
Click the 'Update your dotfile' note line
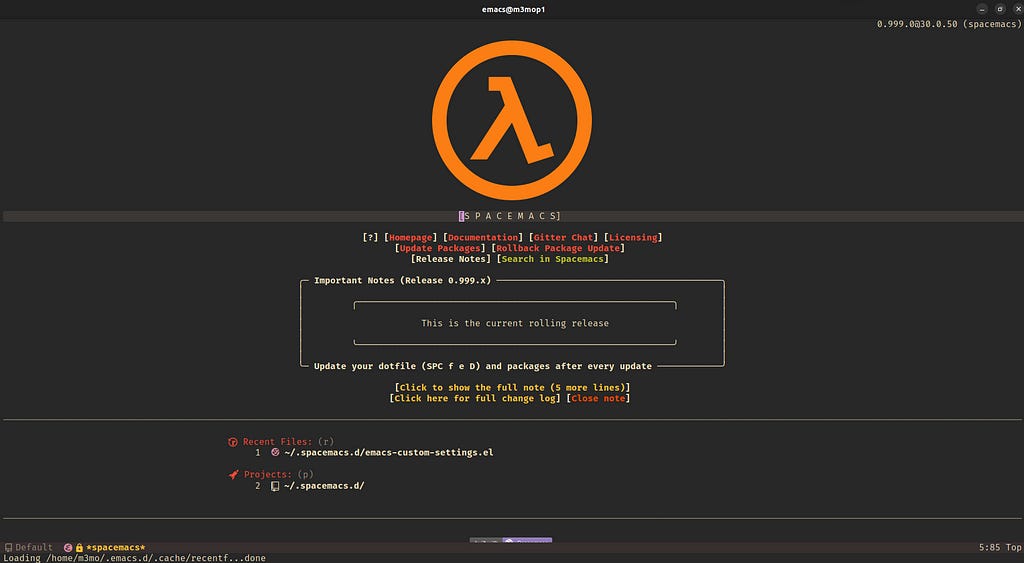click(483, 366)
